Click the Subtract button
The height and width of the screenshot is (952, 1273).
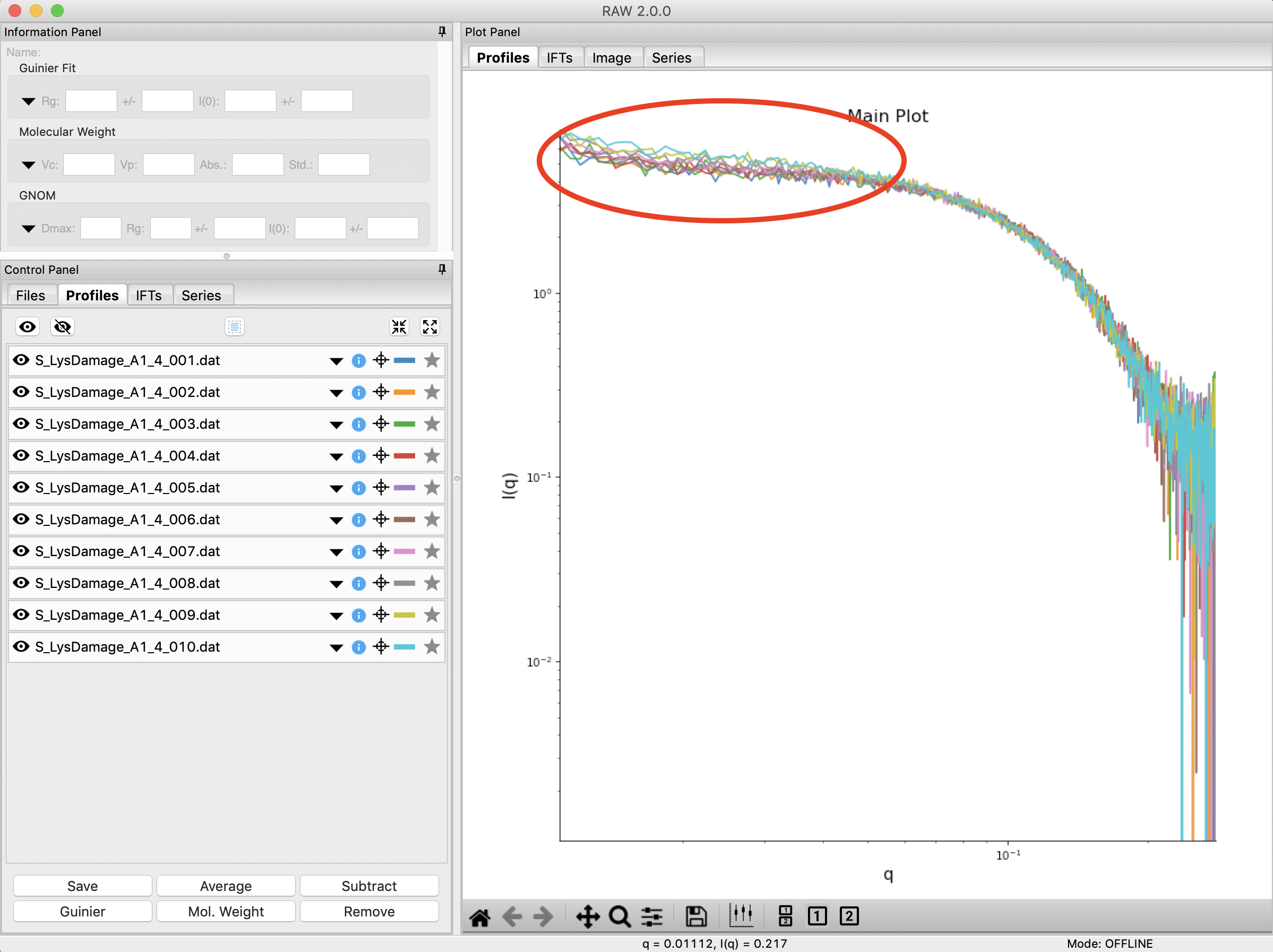[369, 886]
